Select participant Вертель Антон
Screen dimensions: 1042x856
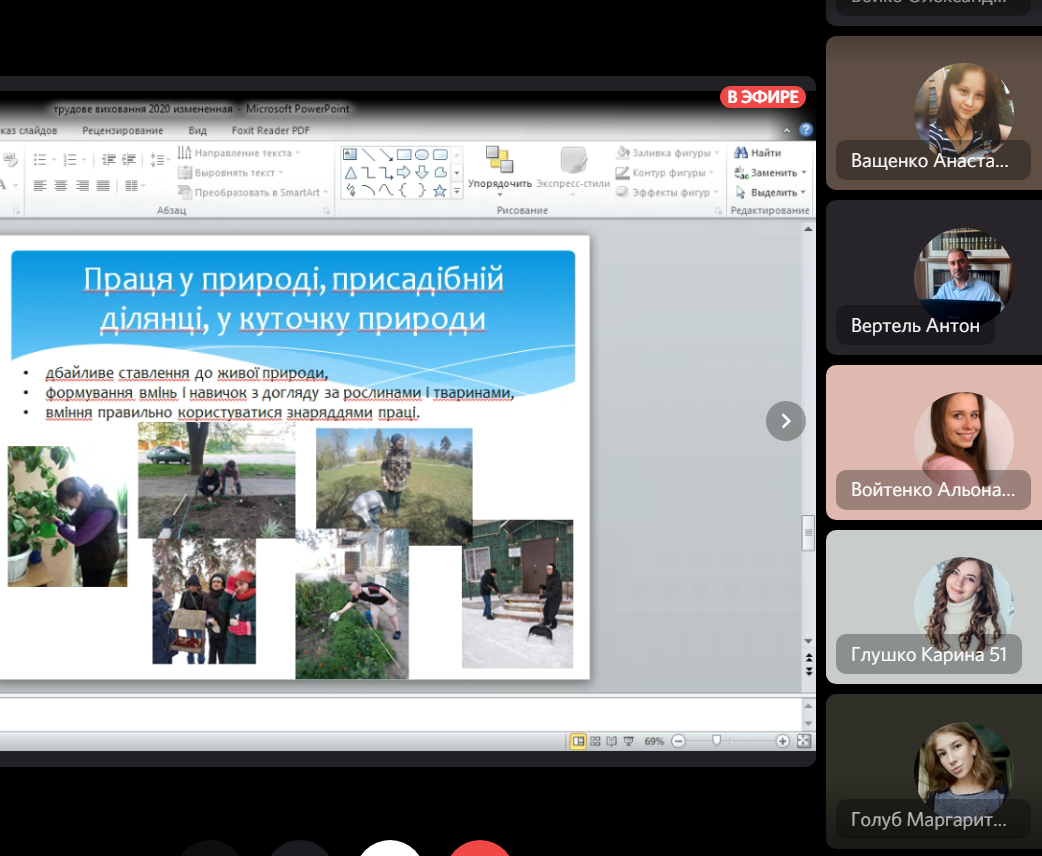(929, 278)
